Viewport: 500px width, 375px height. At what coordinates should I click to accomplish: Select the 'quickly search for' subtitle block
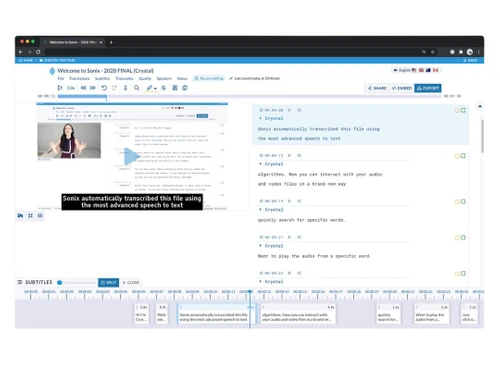[x=389, y=314]
